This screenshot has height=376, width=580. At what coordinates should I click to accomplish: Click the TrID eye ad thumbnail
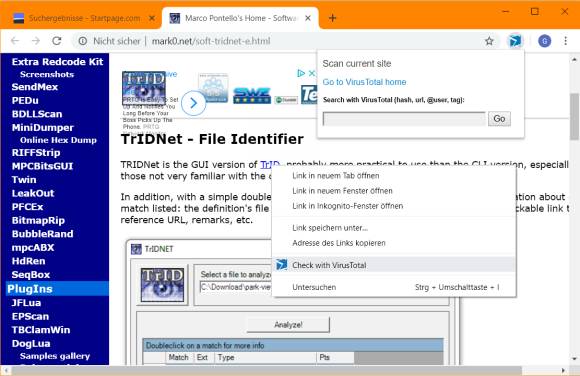click(144, 87)
